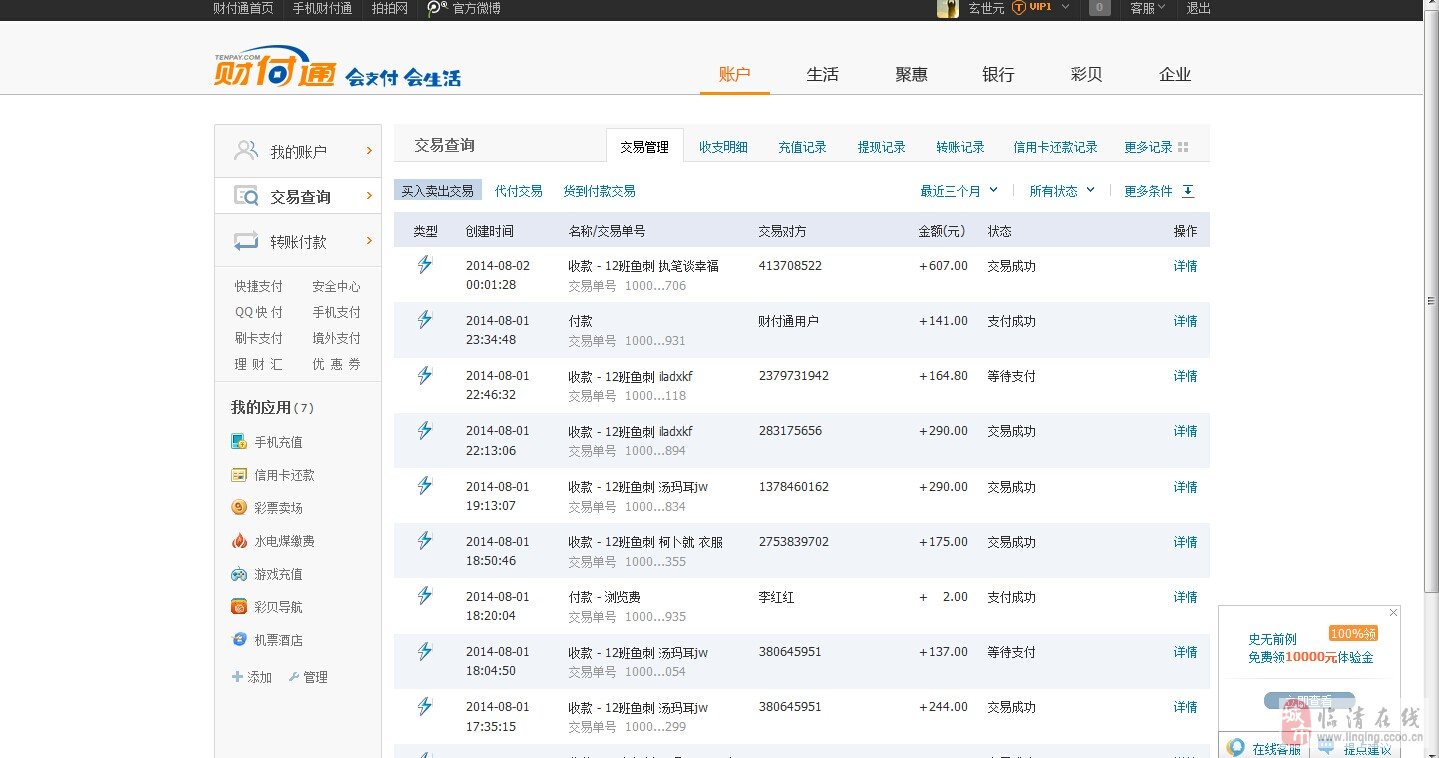
Task: Click the mobile top-up (手机充值) icon
Action: coord(239,442)
